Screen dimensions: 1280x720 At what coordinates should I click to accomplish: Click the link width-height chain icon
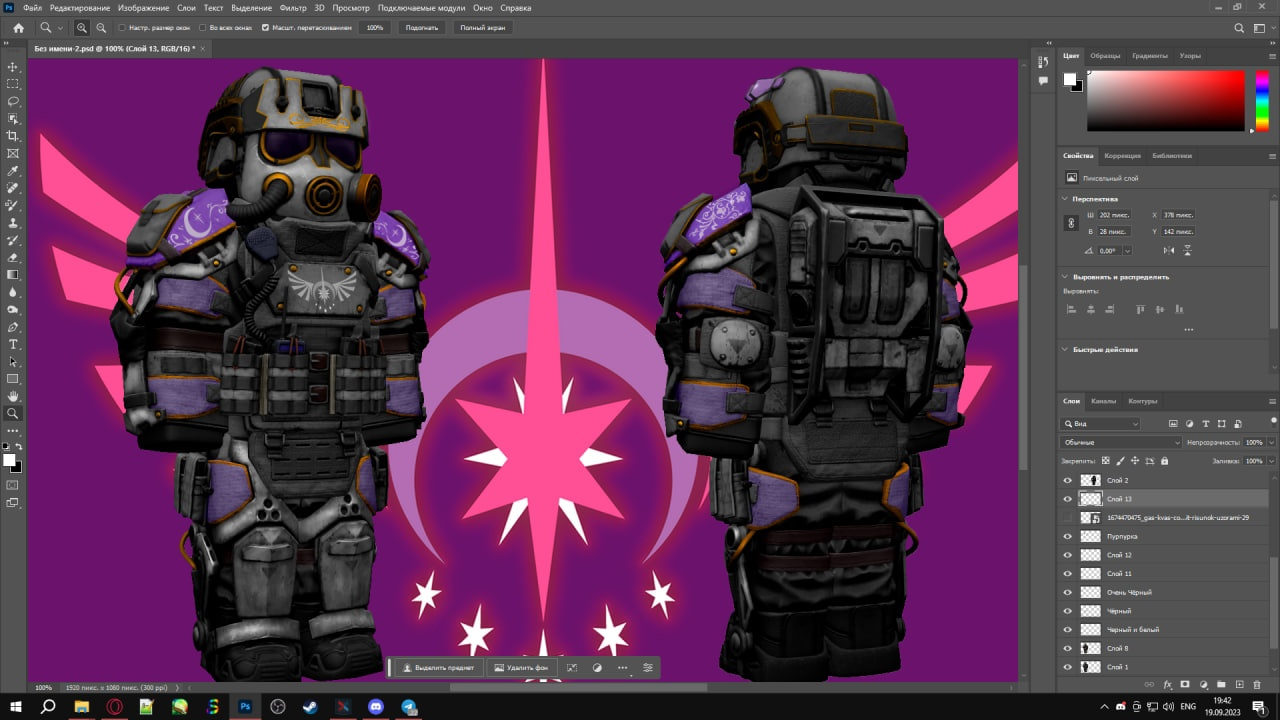(1071, 223)
